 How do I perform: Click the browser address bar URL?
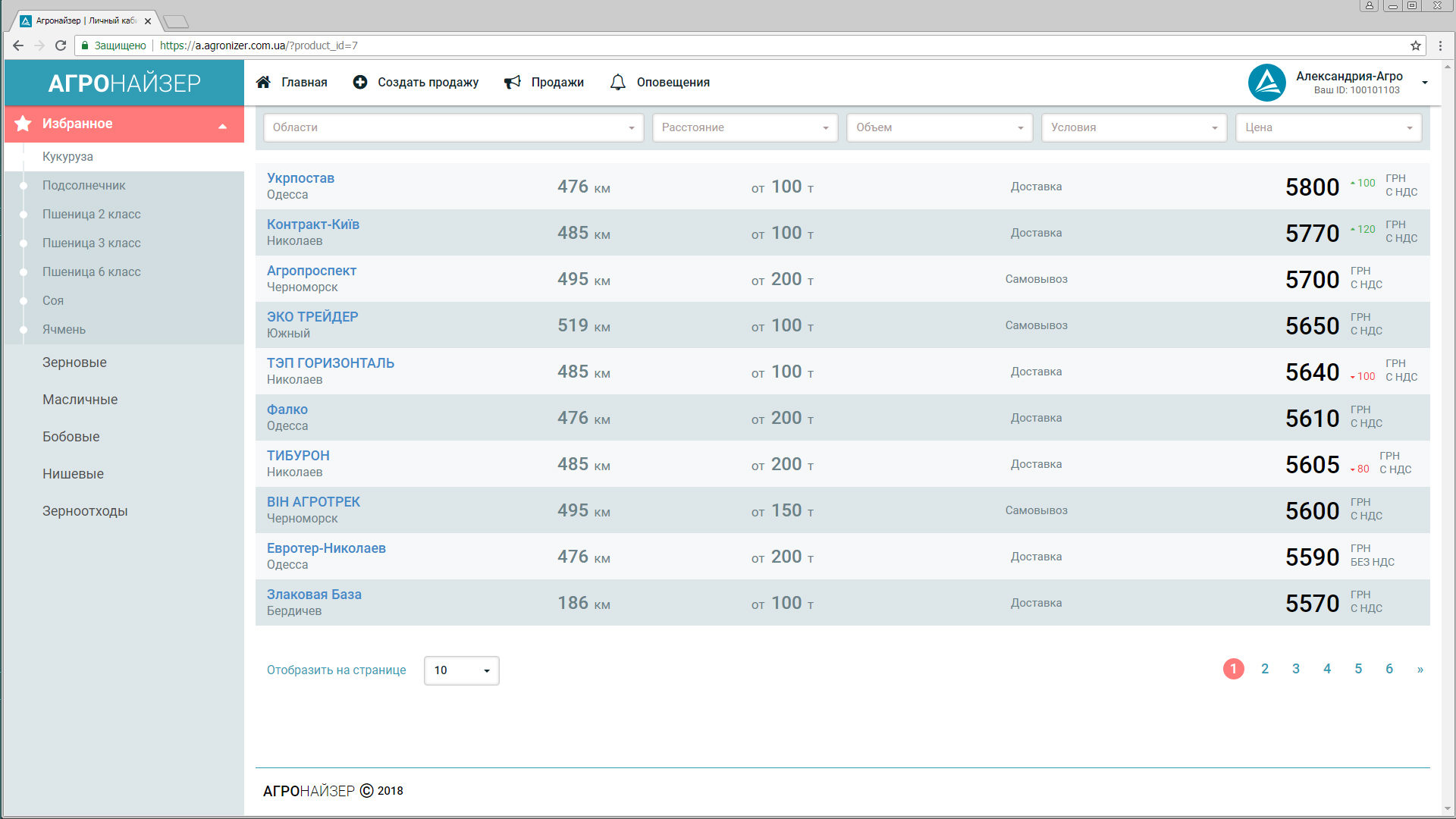(258, 45)
